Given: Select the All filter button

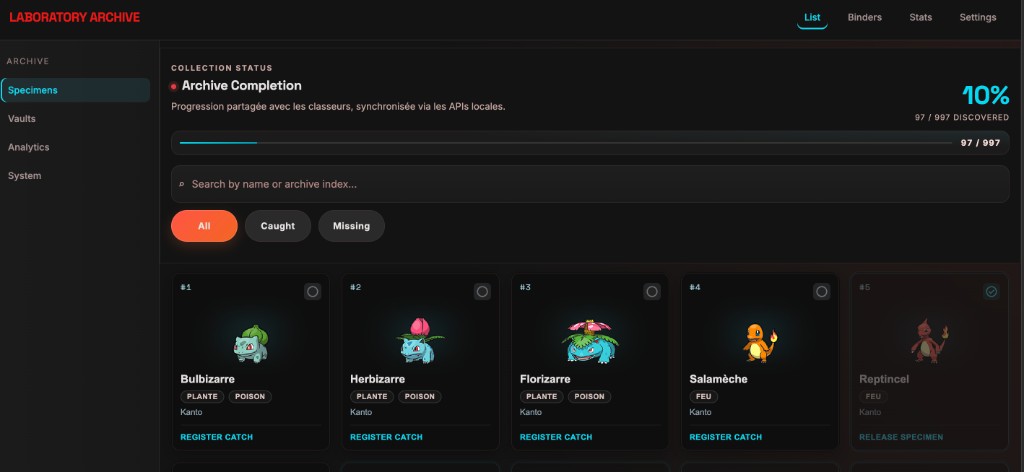Looking at the screenshot, I should pos(204,226).
